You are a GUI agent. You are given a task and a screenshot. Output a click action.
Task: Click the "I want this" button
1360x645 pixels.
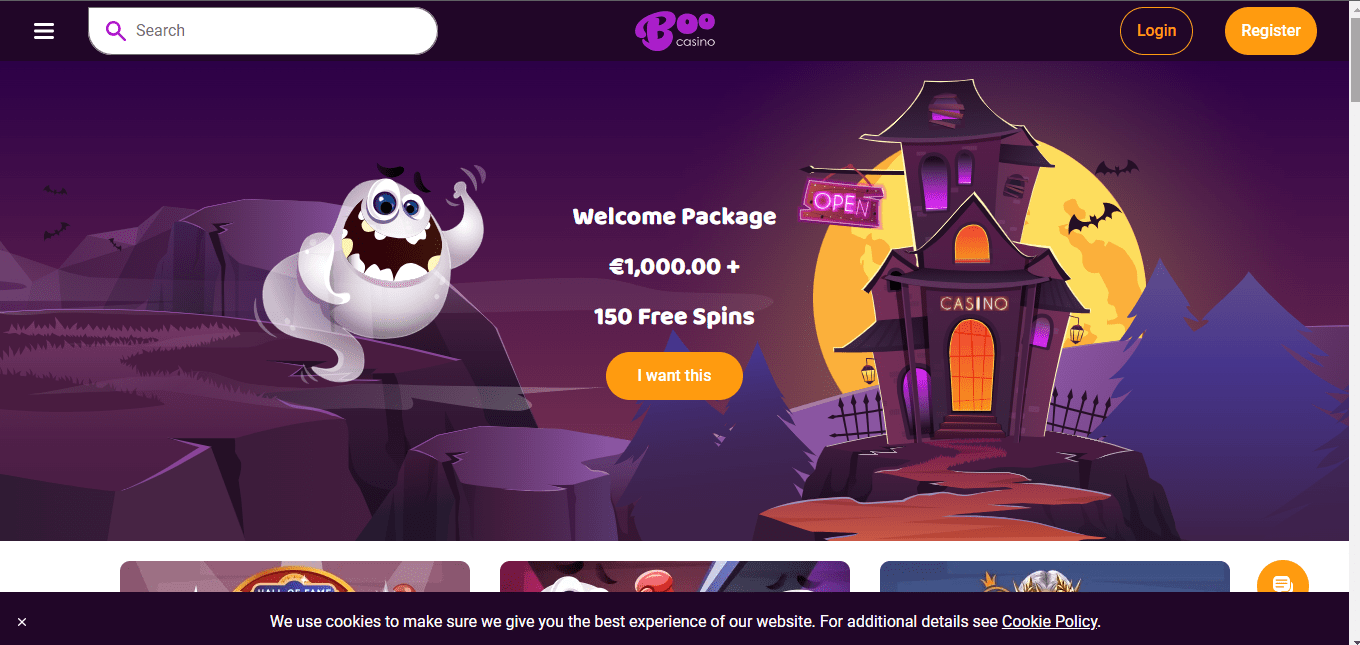click(x=674, y=376)
